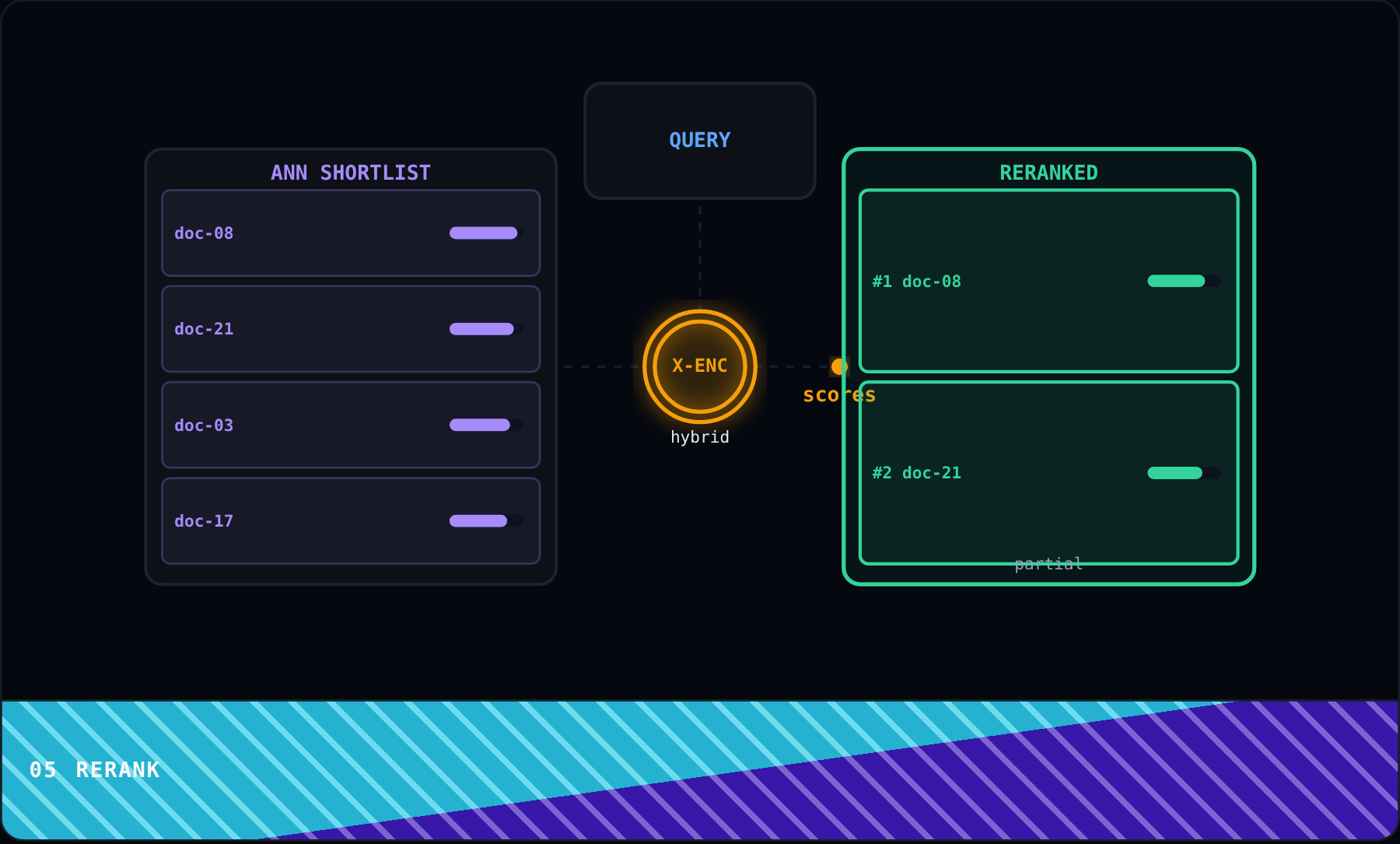The width and height of the screenshot is (1400, 844).
Task: Click the partial status label
Action: [x=1048, y=563]
